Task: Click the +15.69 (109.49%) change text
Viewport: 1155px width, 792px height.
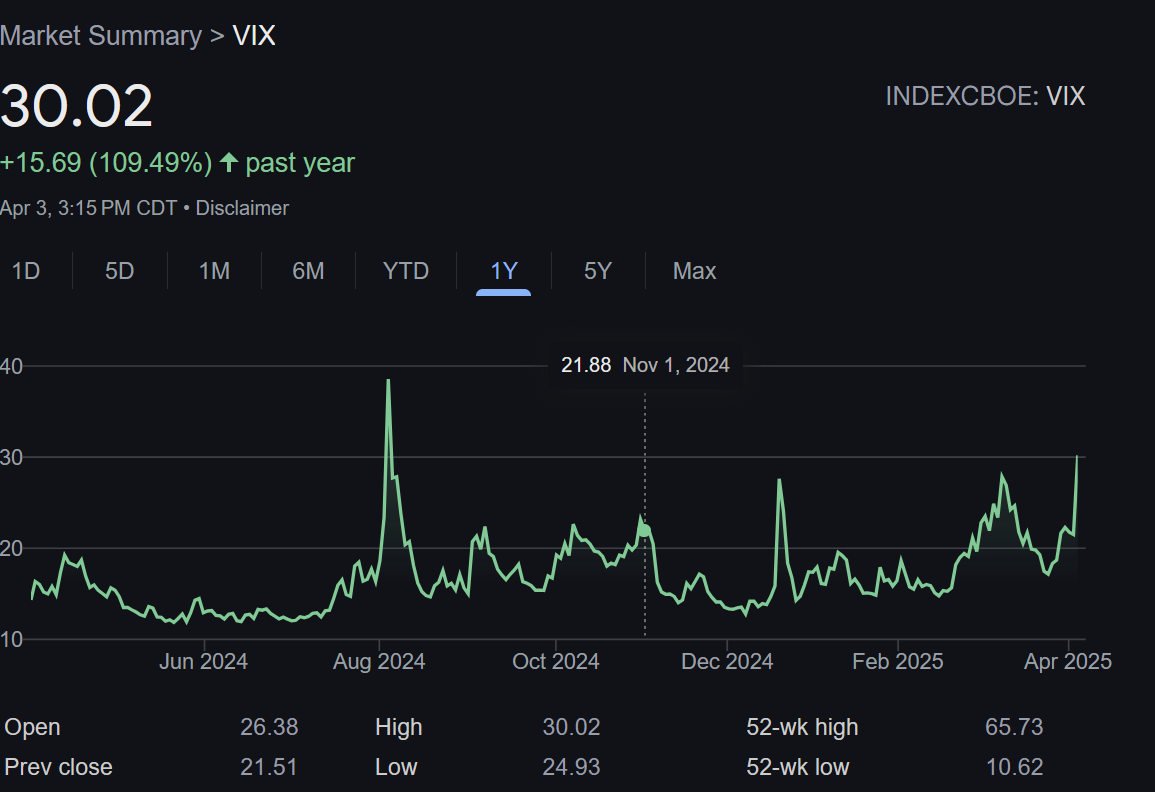Action: [x=106, y=163]
